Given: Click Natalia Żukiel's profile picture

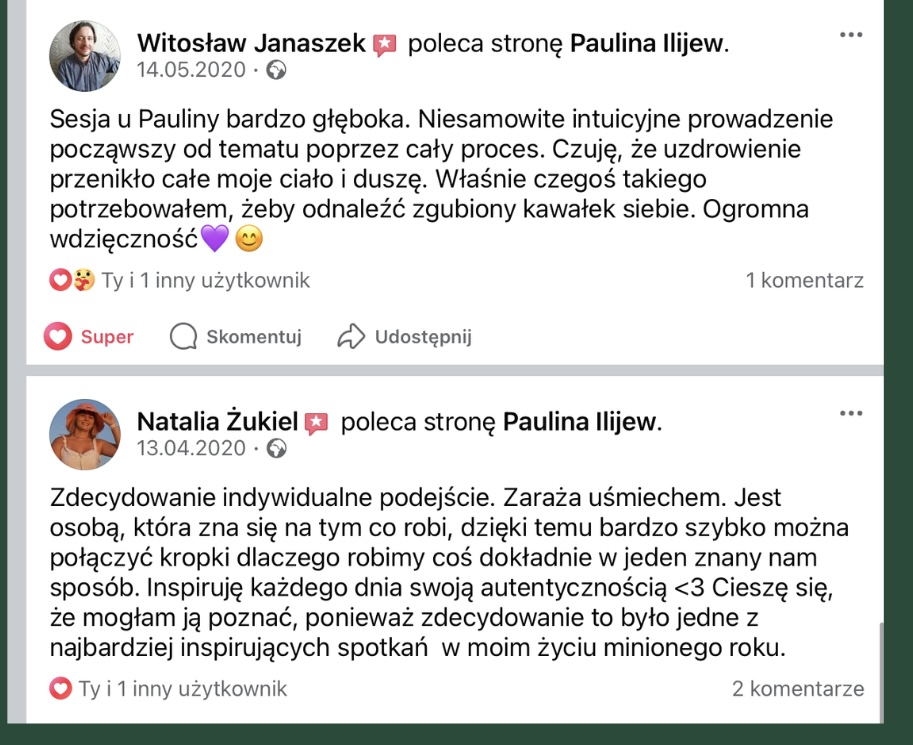Looking at the screenshot, I should point(84,435).
